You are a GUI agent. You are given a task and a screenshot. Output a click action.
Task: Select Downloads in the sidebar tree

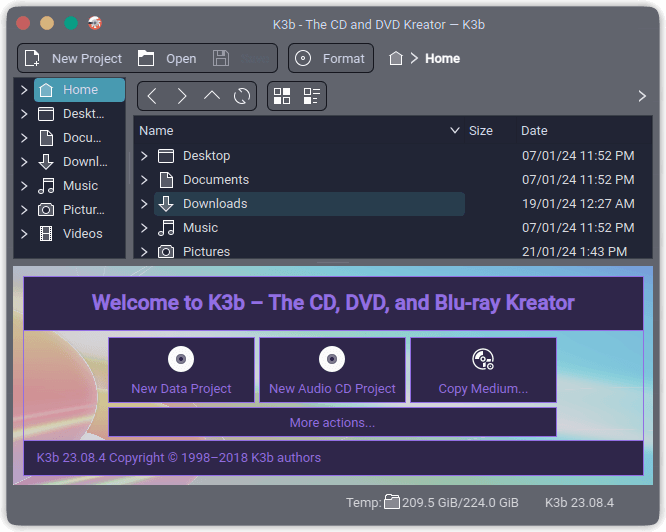coord(79,162)
